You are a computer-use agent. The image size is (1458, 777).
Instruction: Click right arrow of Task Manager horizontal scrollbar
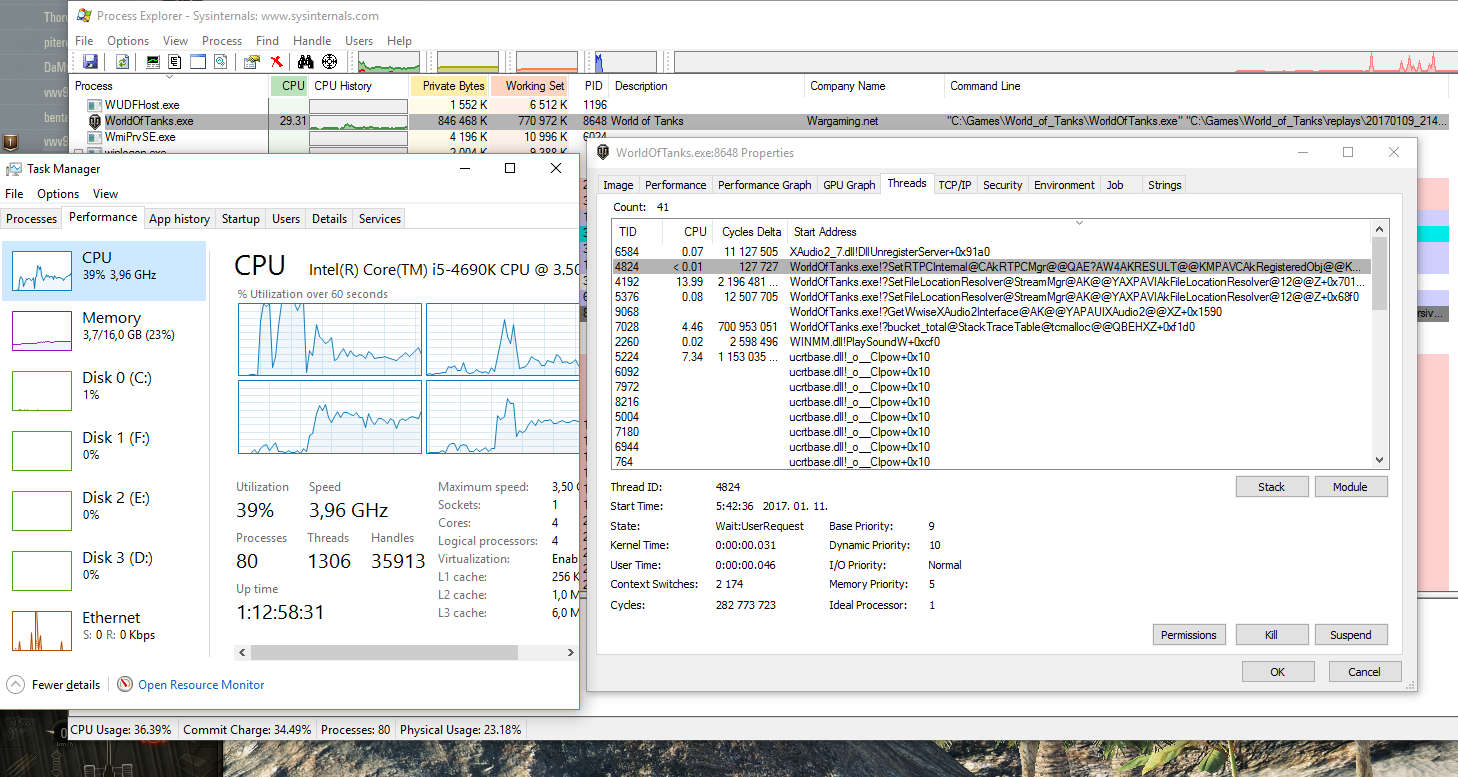[x=571, y=653]
